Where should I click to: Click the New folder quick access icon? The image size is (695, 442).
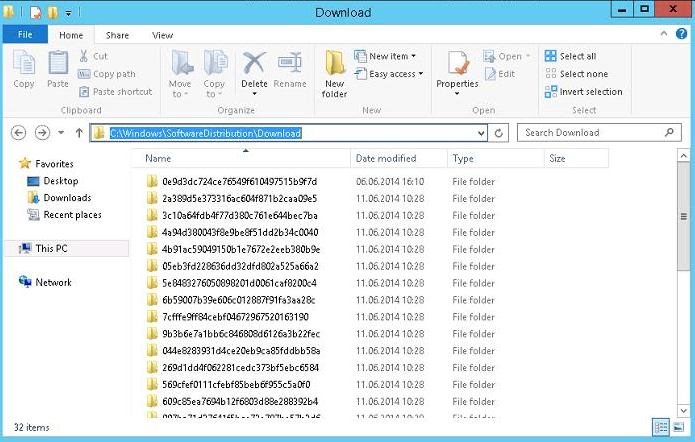point(53,12)
